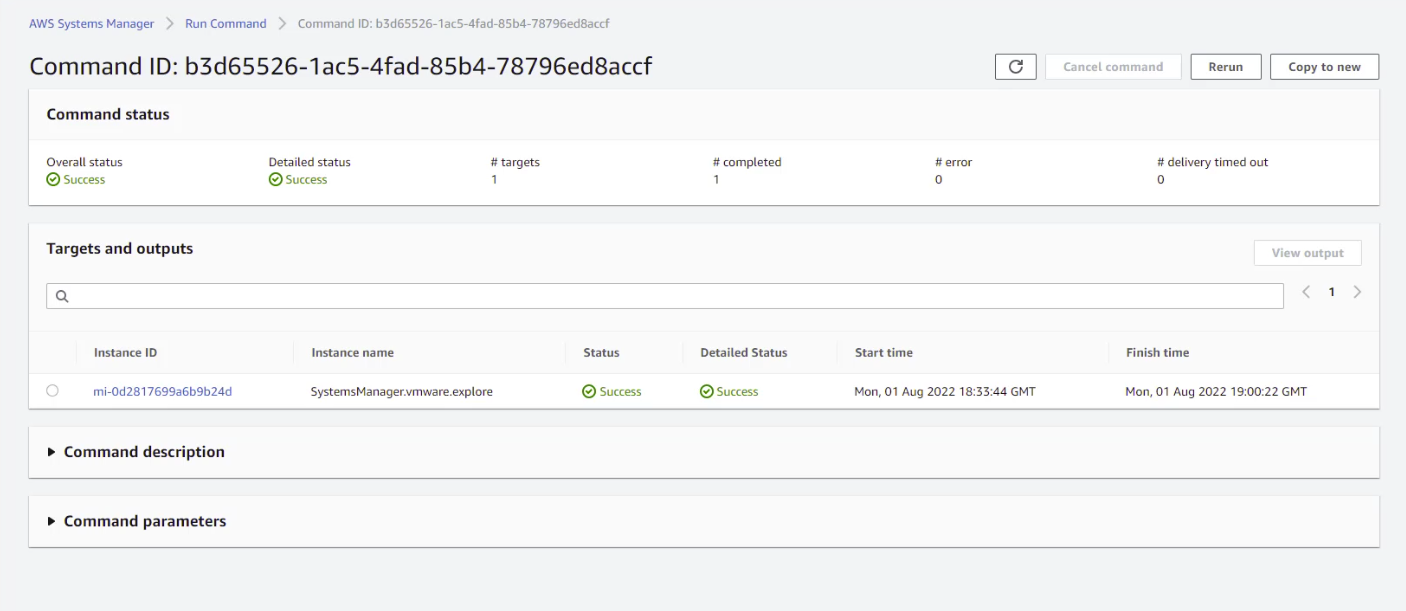Click the Rerun button
The width and height of the screenshot is (1406, 611).
click(x=1225, y=66)
